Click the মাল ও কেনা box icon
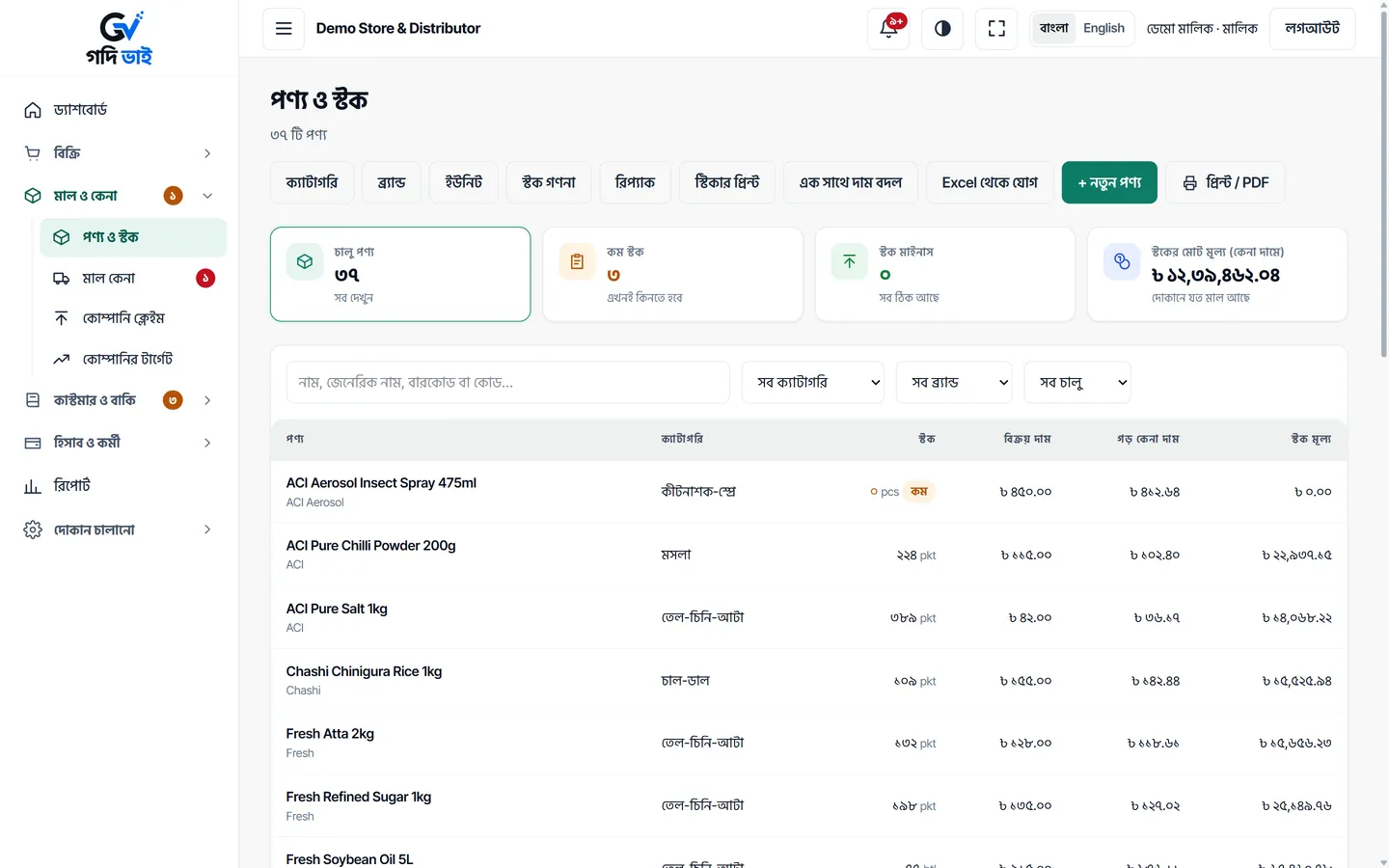Image resolution: width=1389 pixels, height=868 pixels. pos(33,196)
